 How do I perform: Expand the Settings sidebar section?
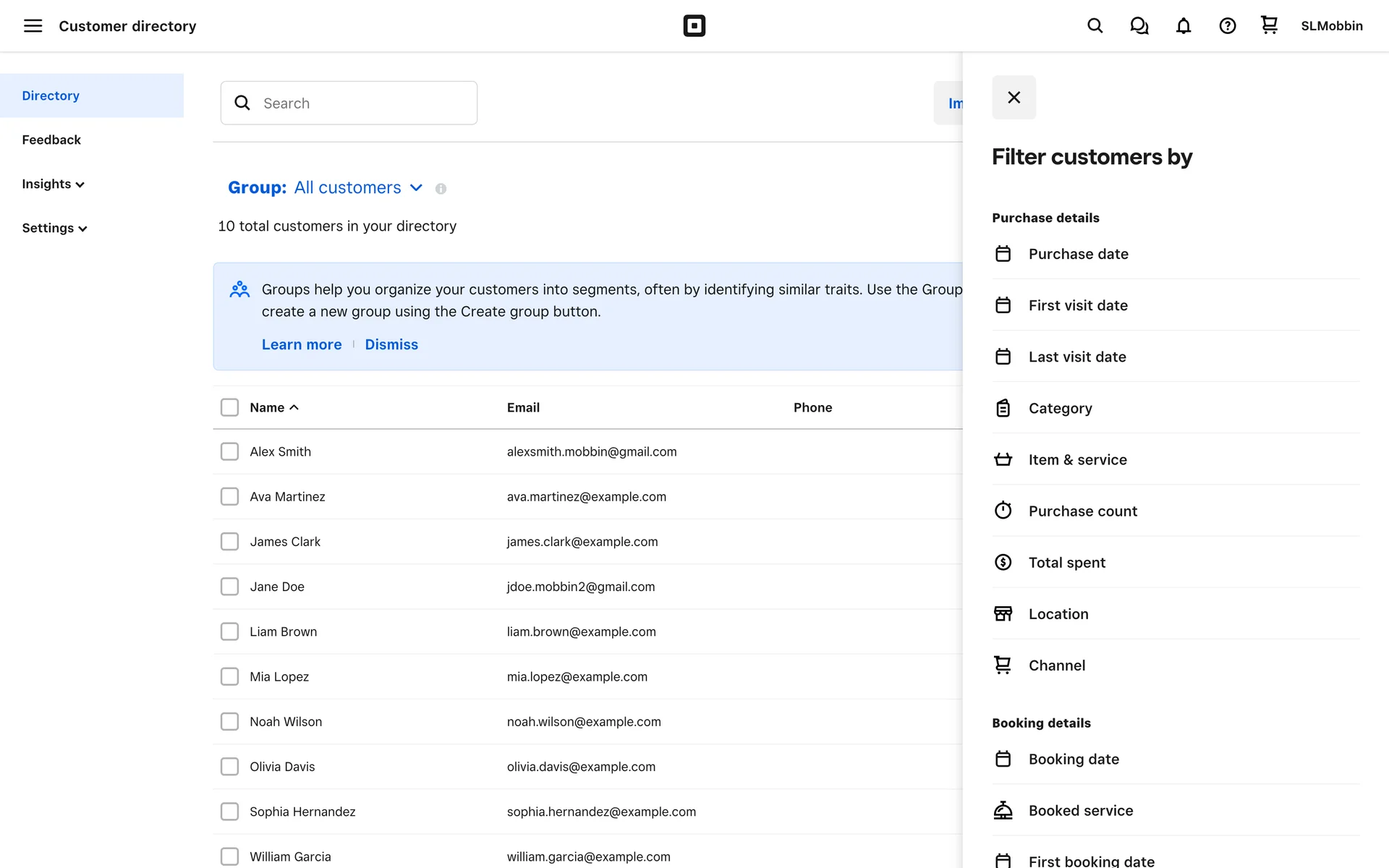(54, 229)
